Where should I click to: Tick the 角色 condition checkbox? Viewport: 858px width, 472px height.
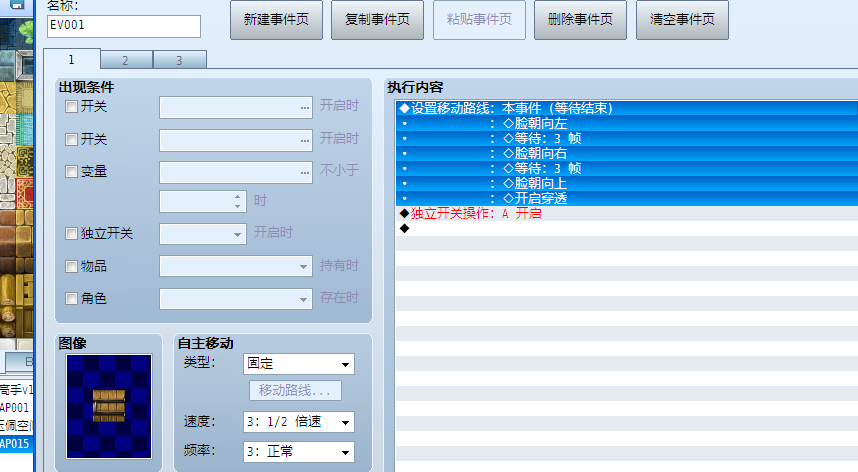pos(71,298)
